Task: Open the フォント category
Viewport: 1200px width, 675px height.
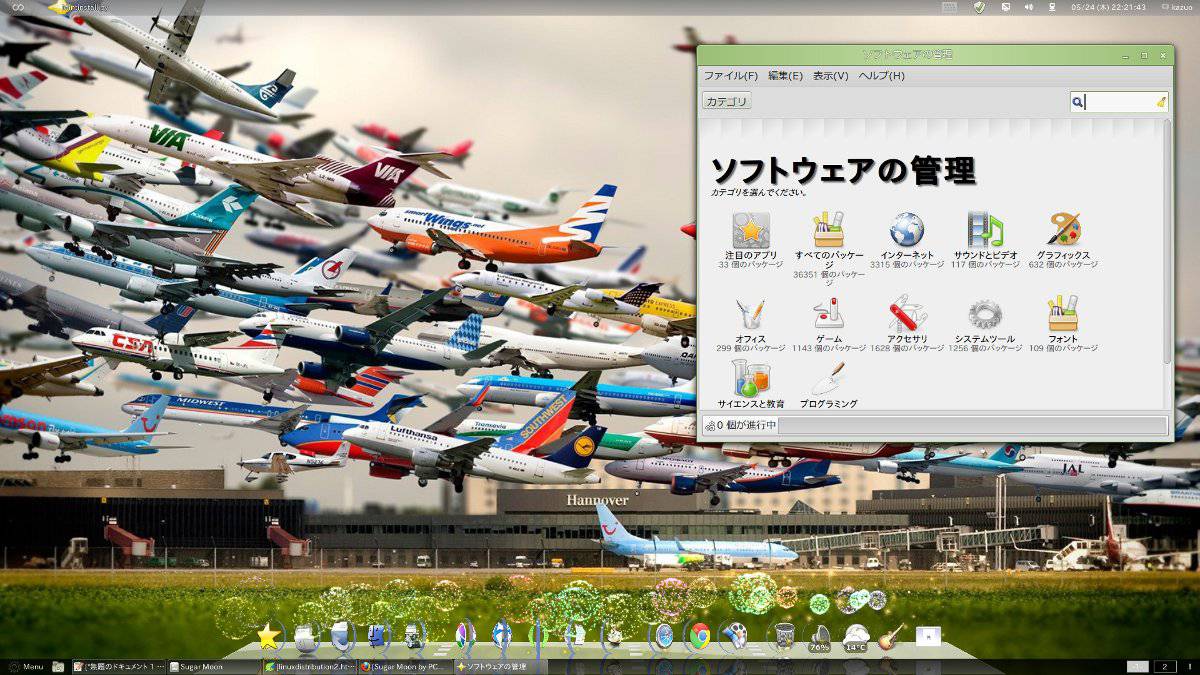Action: [1063, 325]
